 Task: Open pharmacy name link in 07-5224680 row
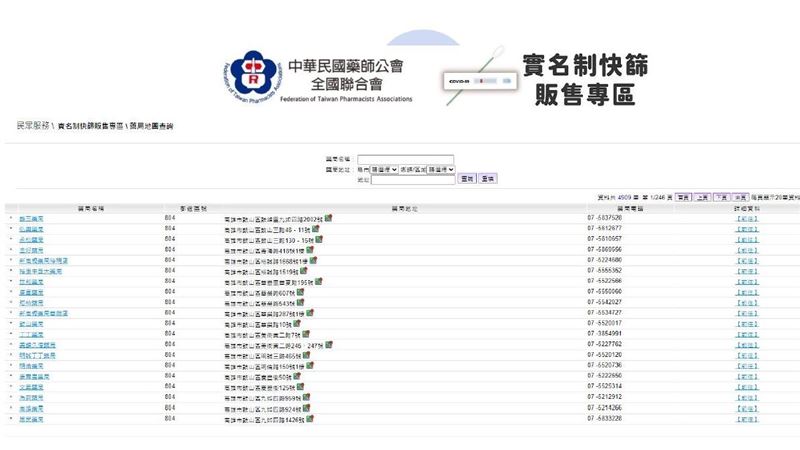[x=43, y=261]
